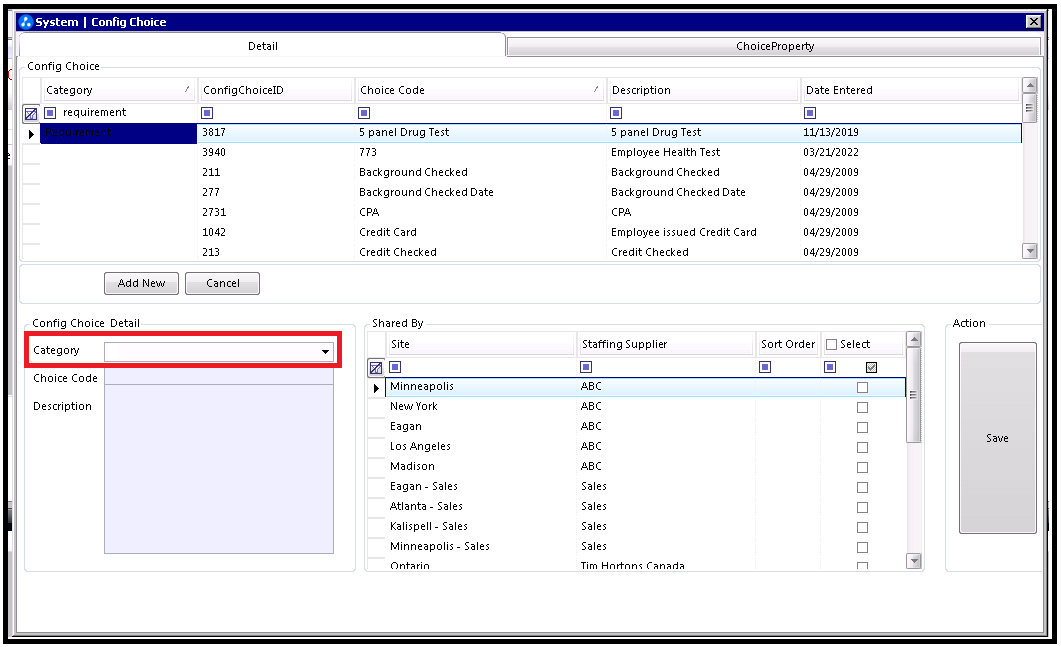Close the Config Choice window
The width and height of the screenshot is (1061, 647).
pyautogui.click(x=1033, y=22)
